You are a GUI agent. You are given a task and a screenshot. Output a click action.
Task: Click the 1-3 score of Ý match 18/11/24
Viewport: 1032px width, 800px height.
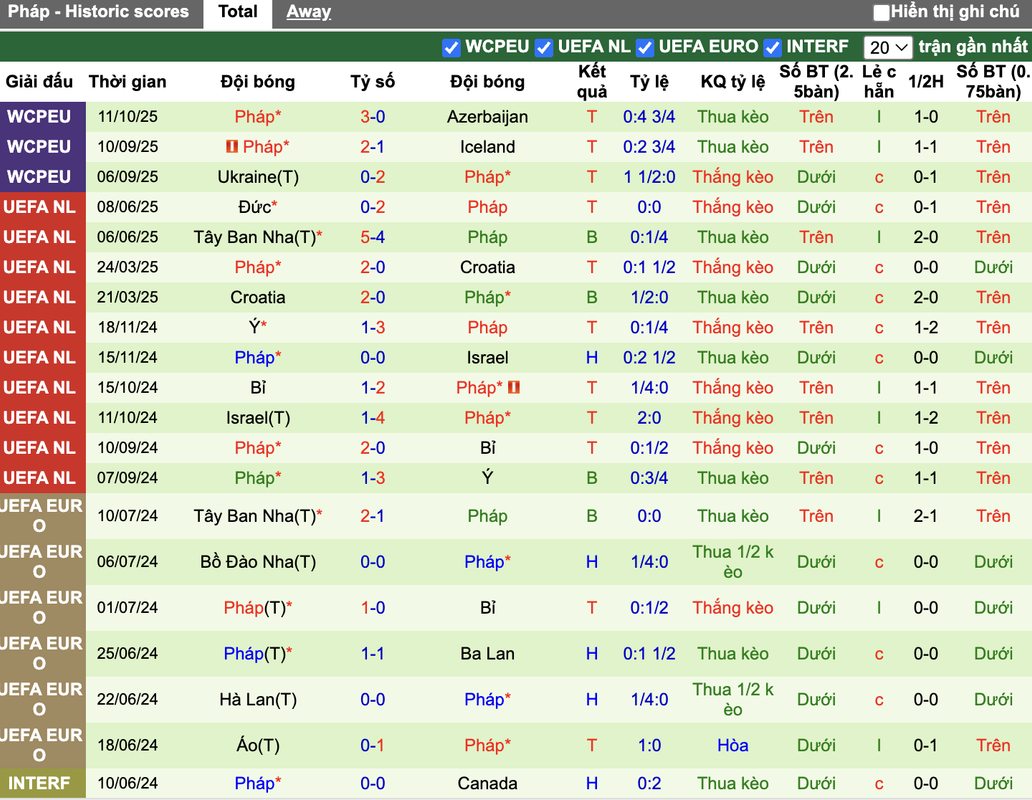pyautogui.click(x=373, y=327)
